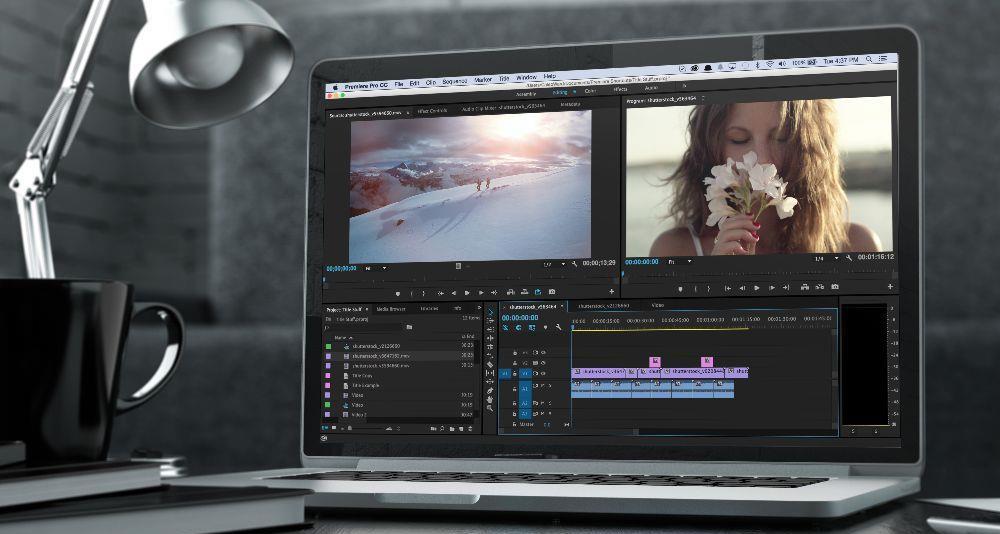Go to In point in Program monitor
The height and width of the screenshot is (534, 1000).
[x=728, y=288]
